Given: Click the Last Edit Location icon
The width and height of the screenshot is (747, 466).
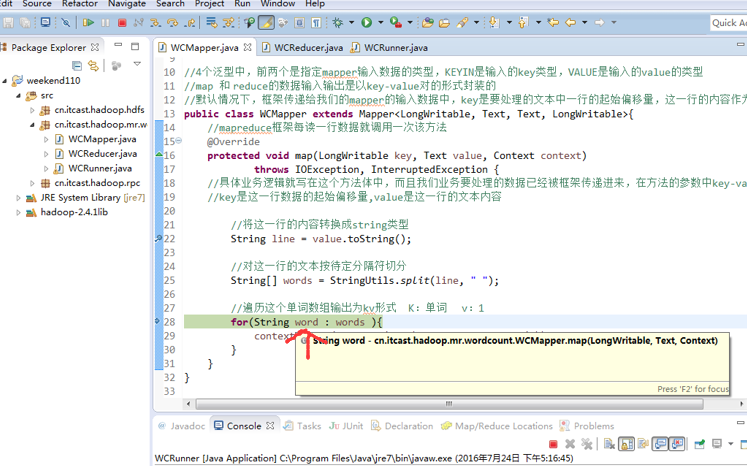Looking at the screenshot, I should click(553, 22).
